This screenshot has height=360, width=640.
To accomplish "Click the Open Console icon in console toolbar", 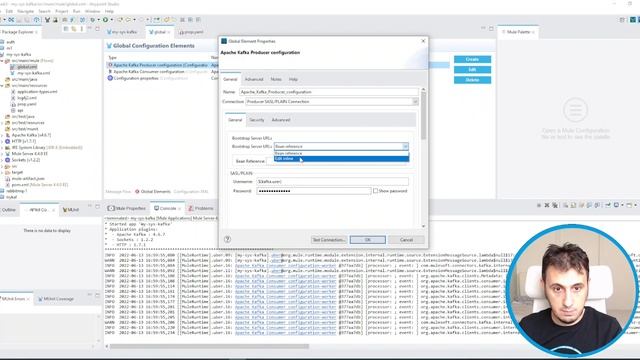I will point(629,205).
